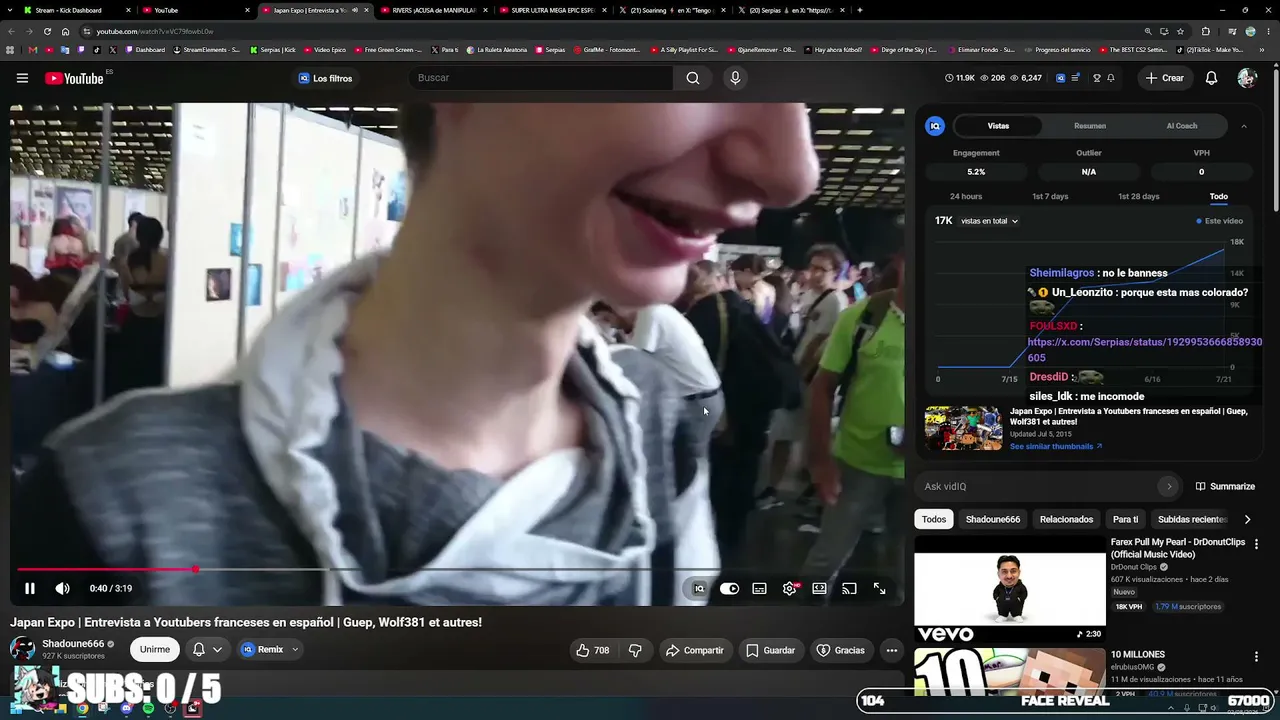
Task: Filter recommendations by Shadoune666 chip
Action: point(993,519)
